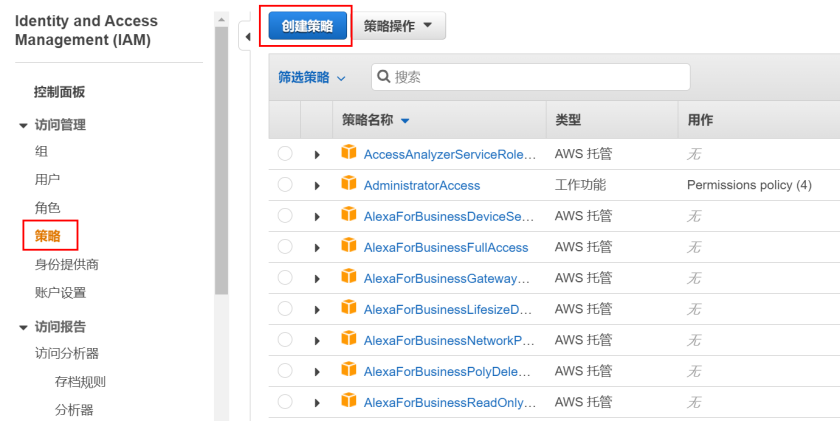
Task: Expand the AlexaForBusinessFullAccess policy row
Action: 317,248
